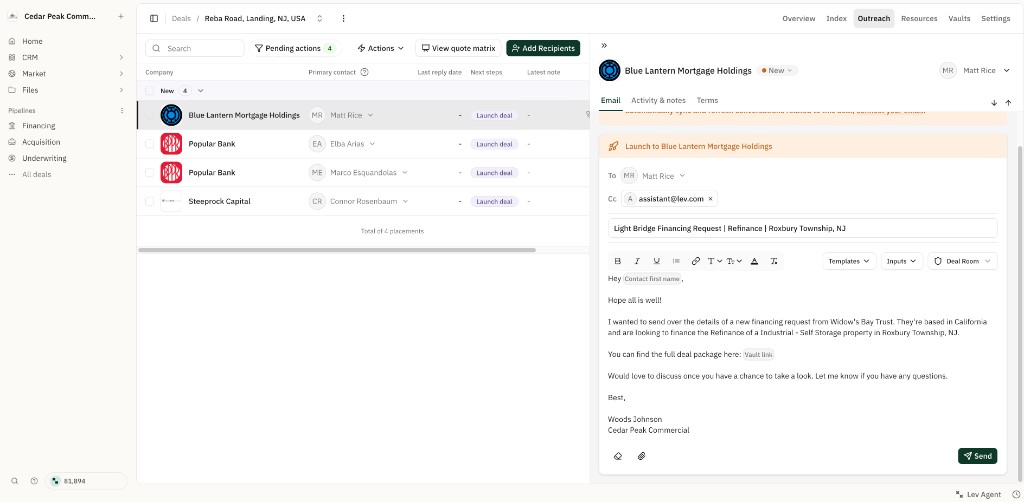The image size is (1024, 502).
Task: Switch to the Overview tab
Action: [799, 18]
